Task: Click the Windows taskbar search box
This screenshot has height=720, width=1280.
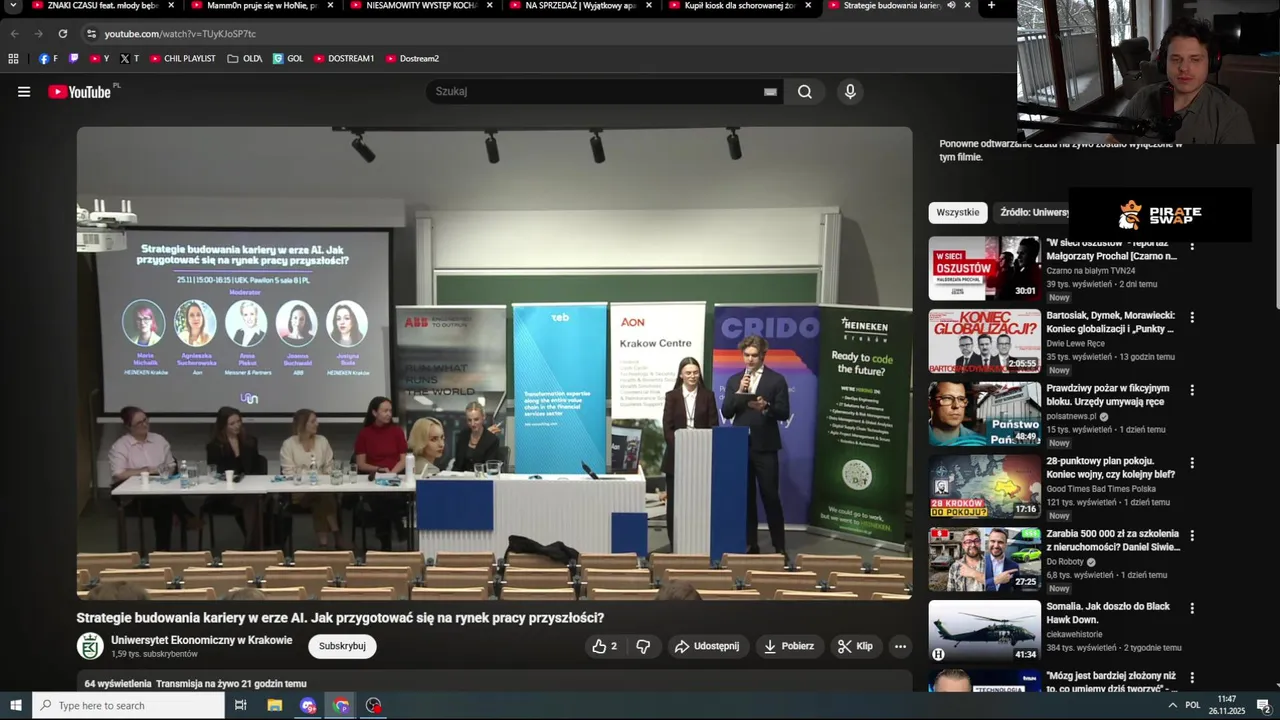Action: (128, 706)
